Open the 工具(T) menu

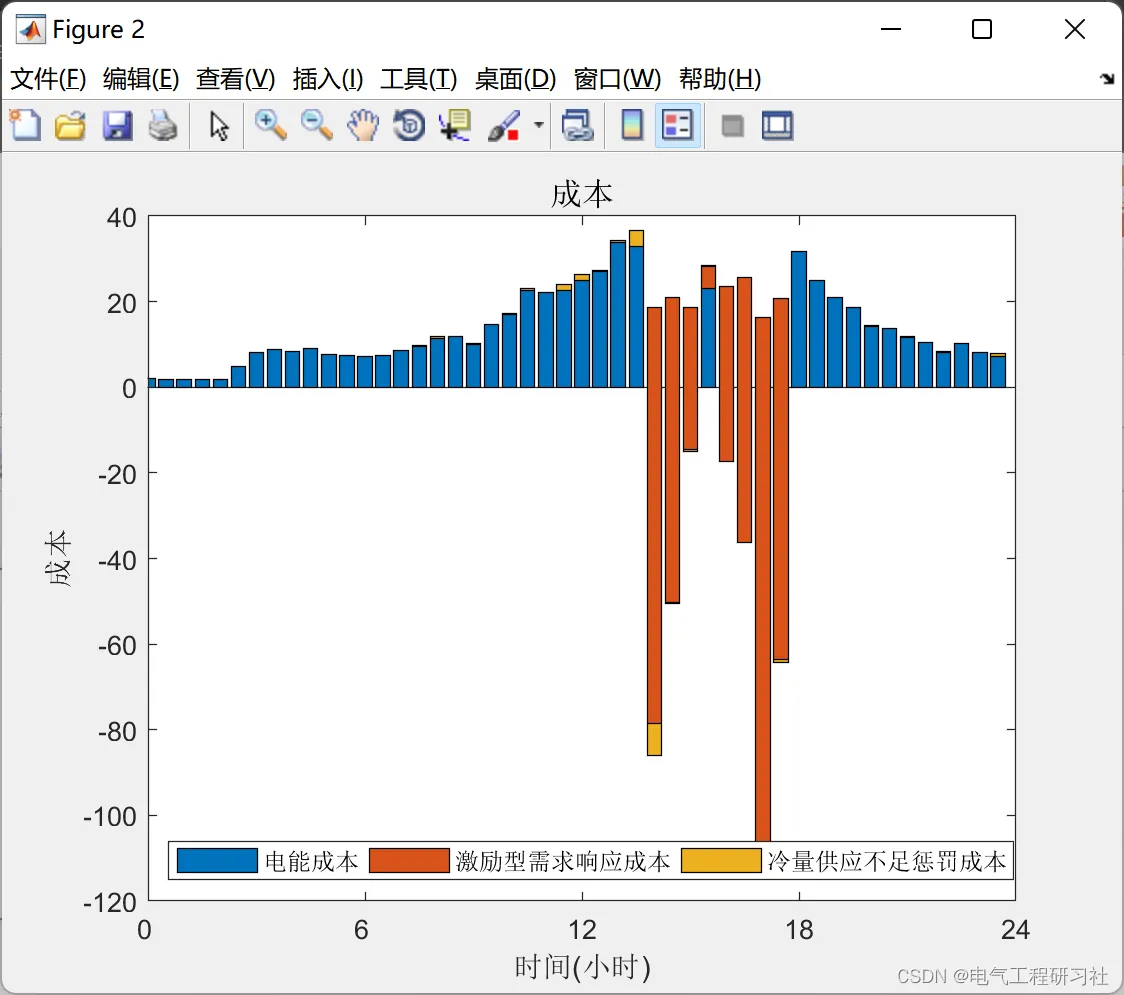(419, 79)
